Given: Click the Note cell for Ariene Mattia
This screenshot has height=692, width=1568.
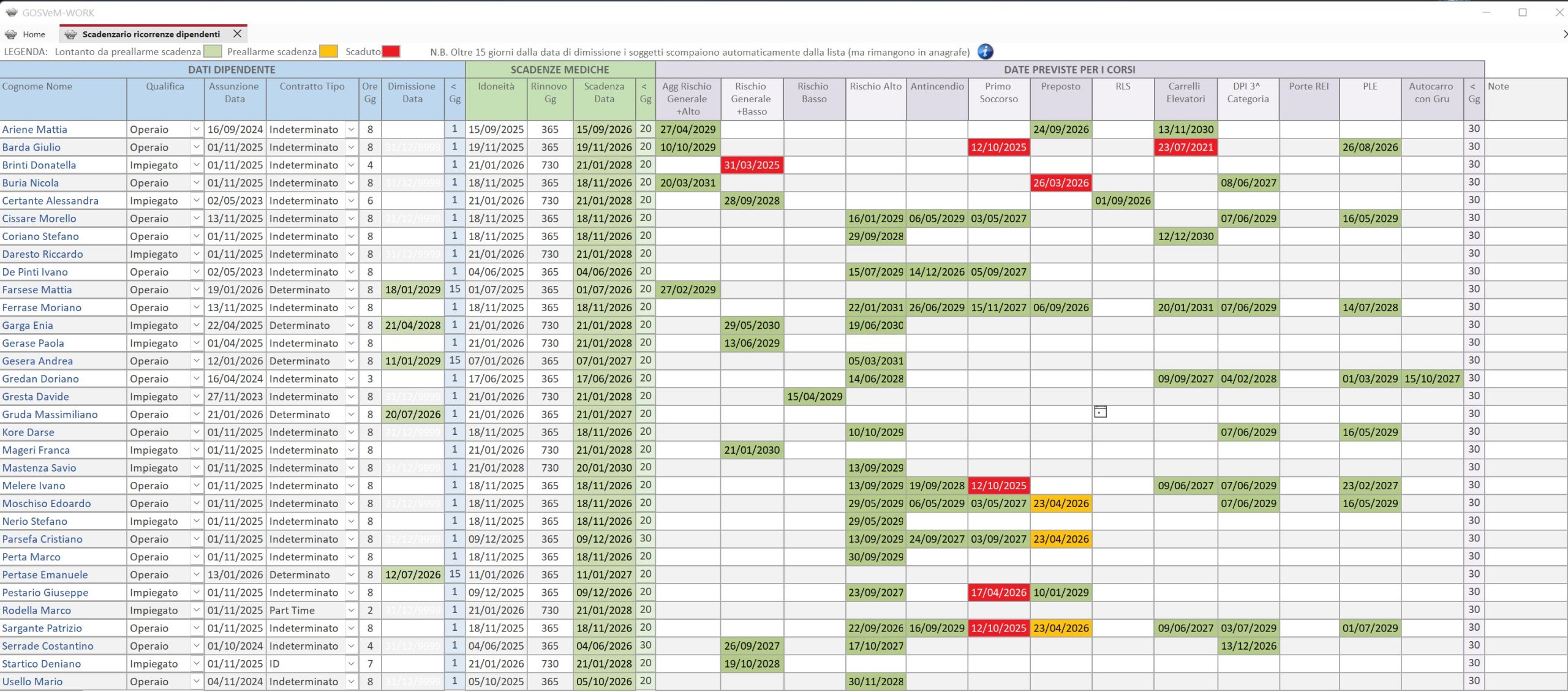Looking at the screenshot, I should (1526, 129).
